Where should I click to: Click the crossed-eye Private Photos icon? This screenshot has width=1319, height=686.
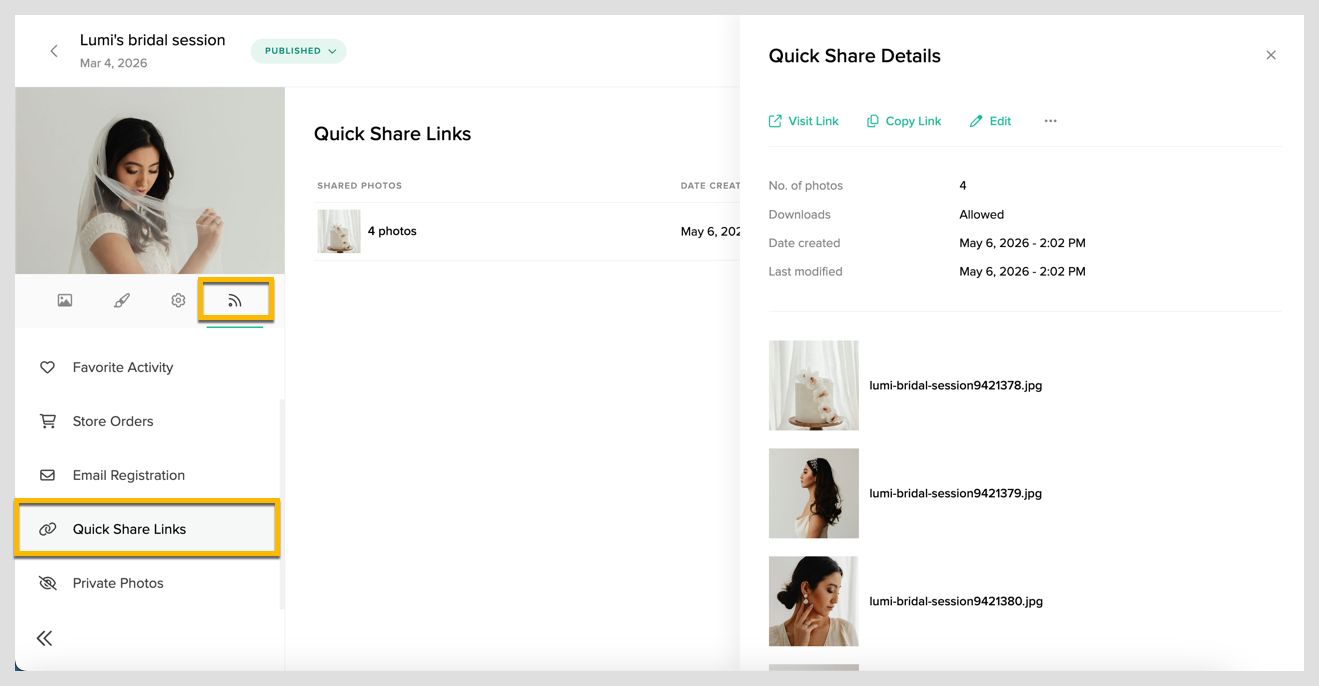coord(47,583)
